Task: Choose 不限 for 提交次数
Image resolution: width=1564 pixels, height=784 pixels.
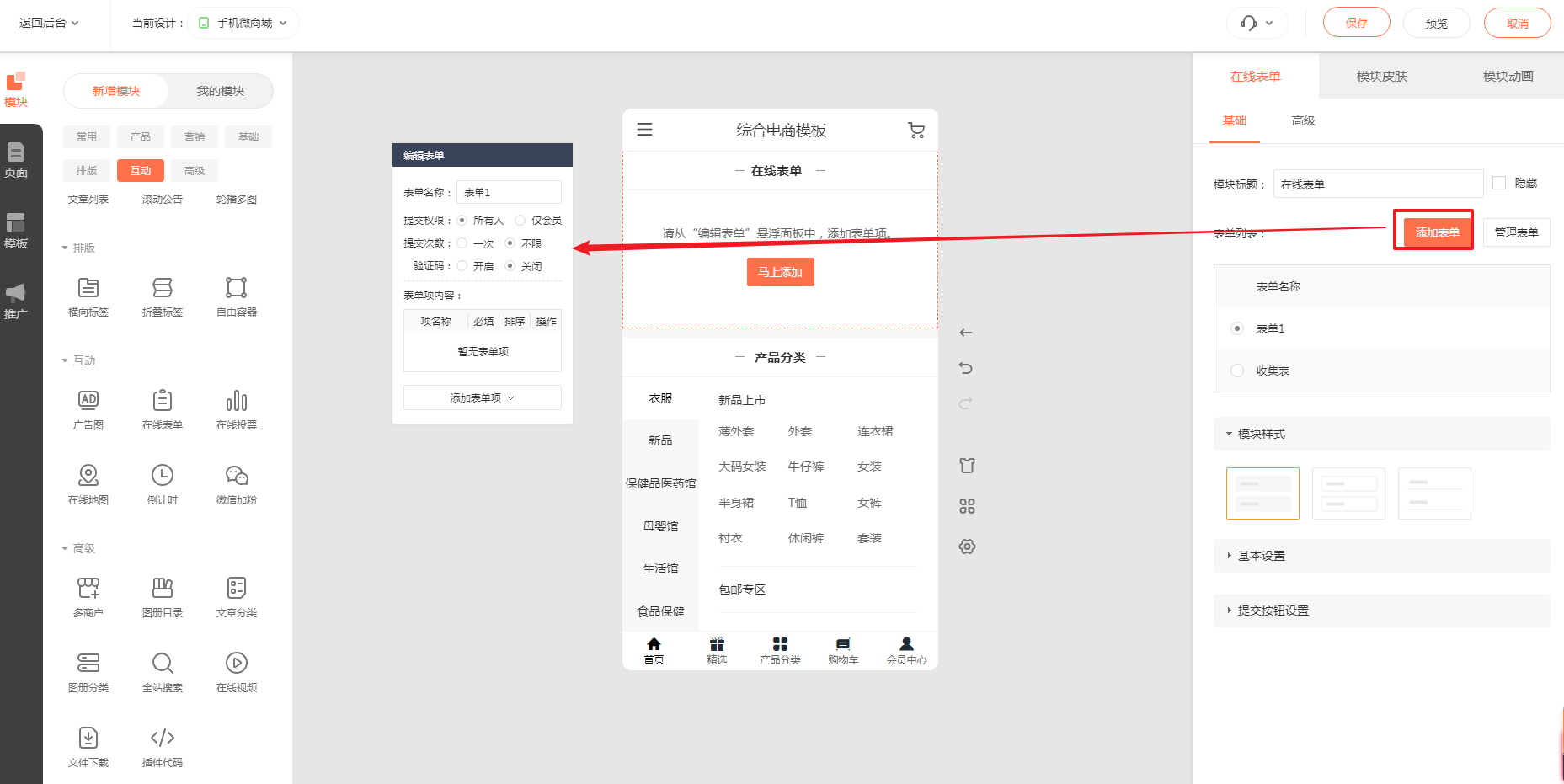Action: click(510, 243)
